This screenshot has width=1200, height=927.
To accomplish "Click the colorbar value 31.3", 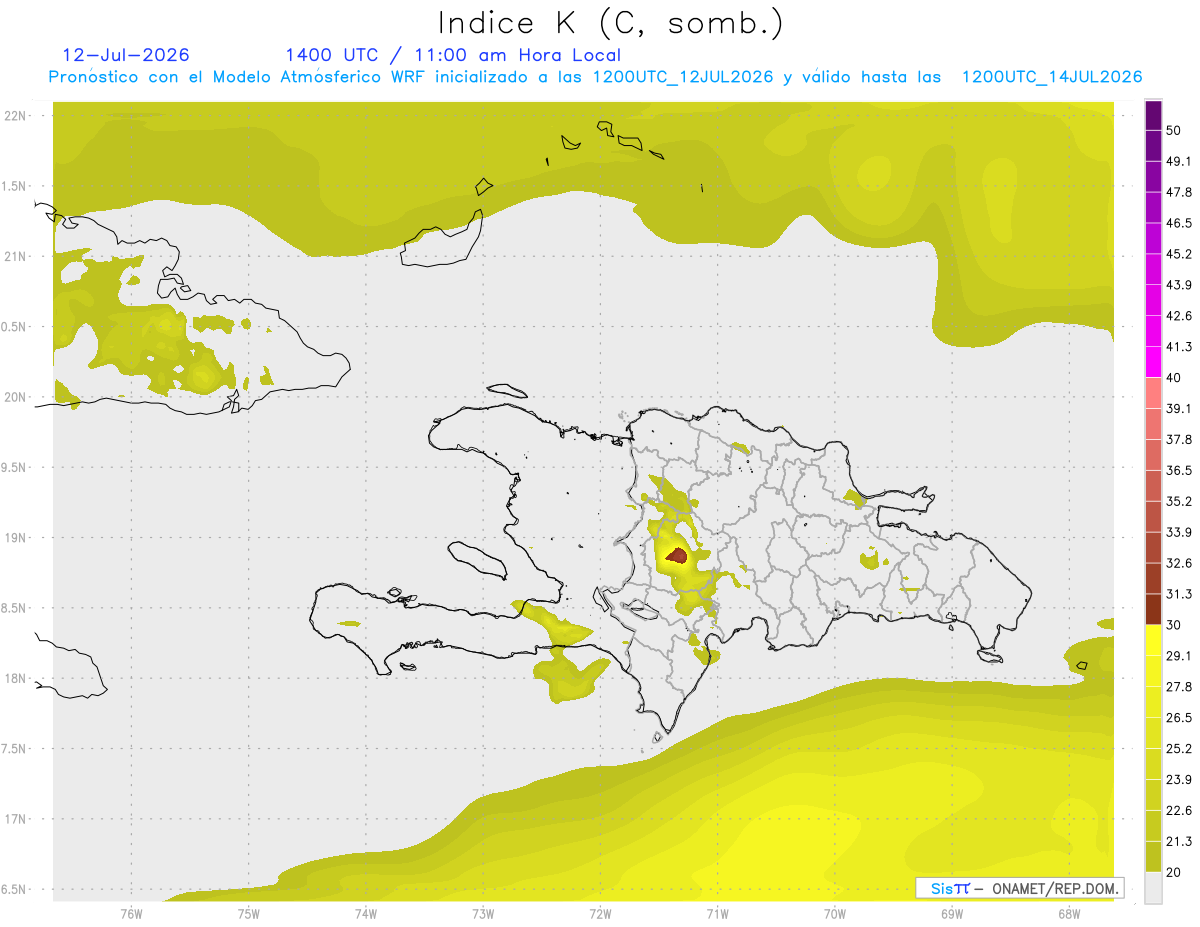I will 1179,594.
